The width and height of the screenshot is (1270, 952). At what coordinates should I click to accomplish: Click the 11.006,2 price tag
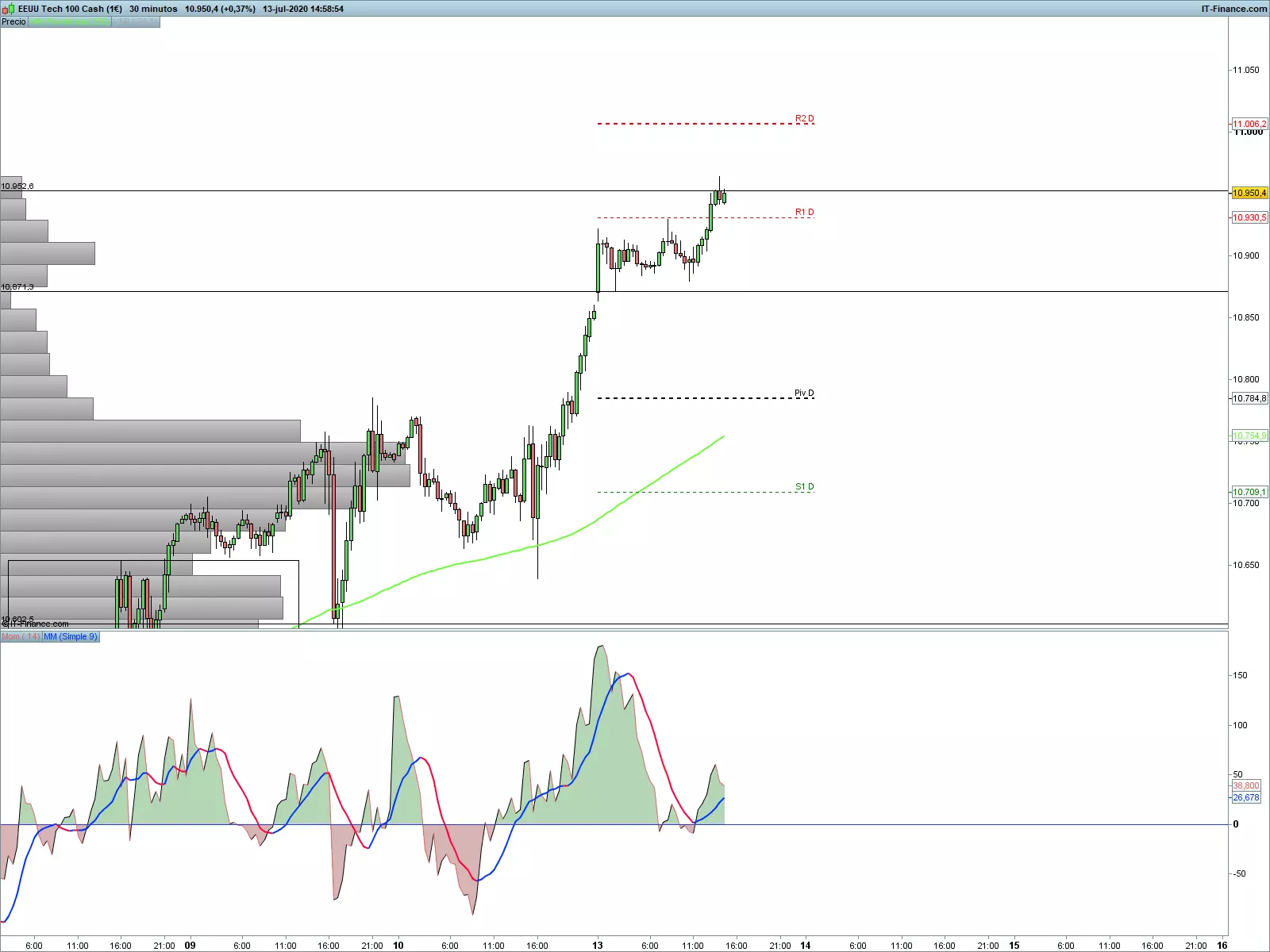[x=1249, y=124]
